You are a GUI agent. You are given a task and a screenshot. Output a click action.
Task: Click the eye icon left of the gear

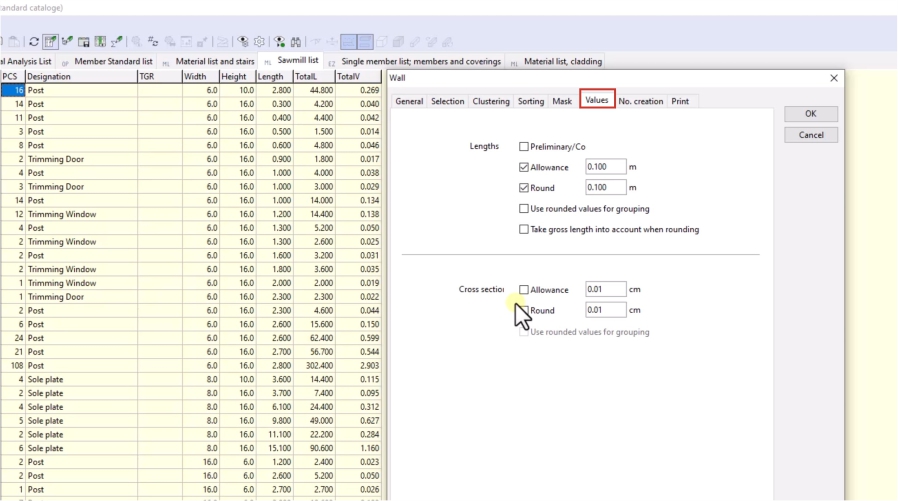point(242,42)
